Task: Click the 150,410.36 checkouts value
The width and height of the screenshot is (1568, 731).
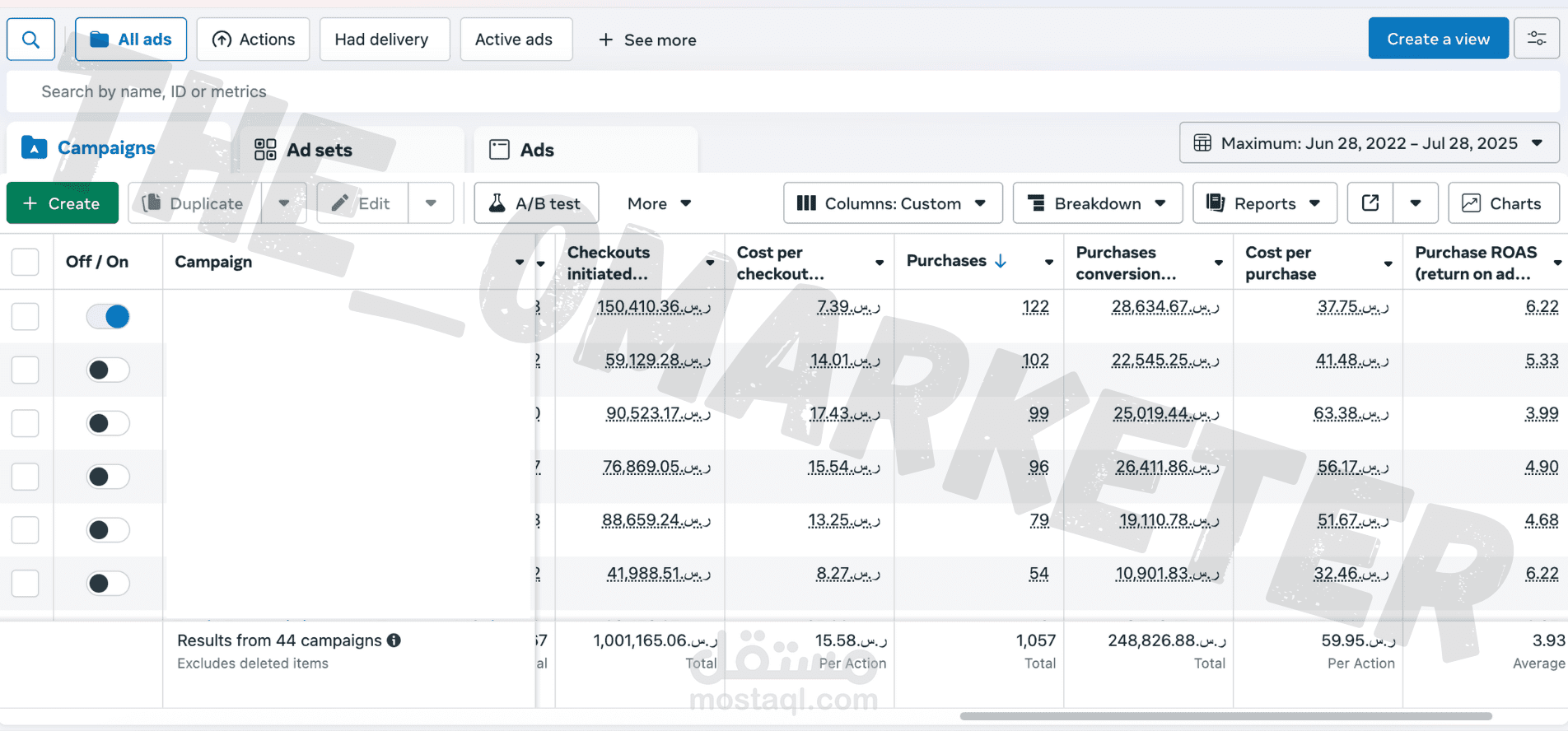Action: pos(654,307)
